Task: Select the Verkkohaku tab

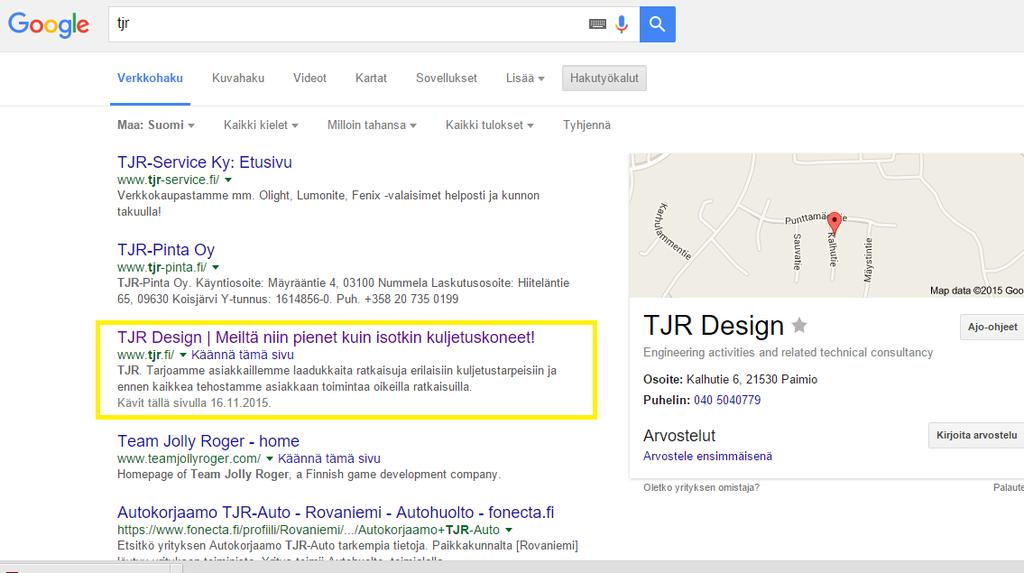Action: click(x=150, y=78)
